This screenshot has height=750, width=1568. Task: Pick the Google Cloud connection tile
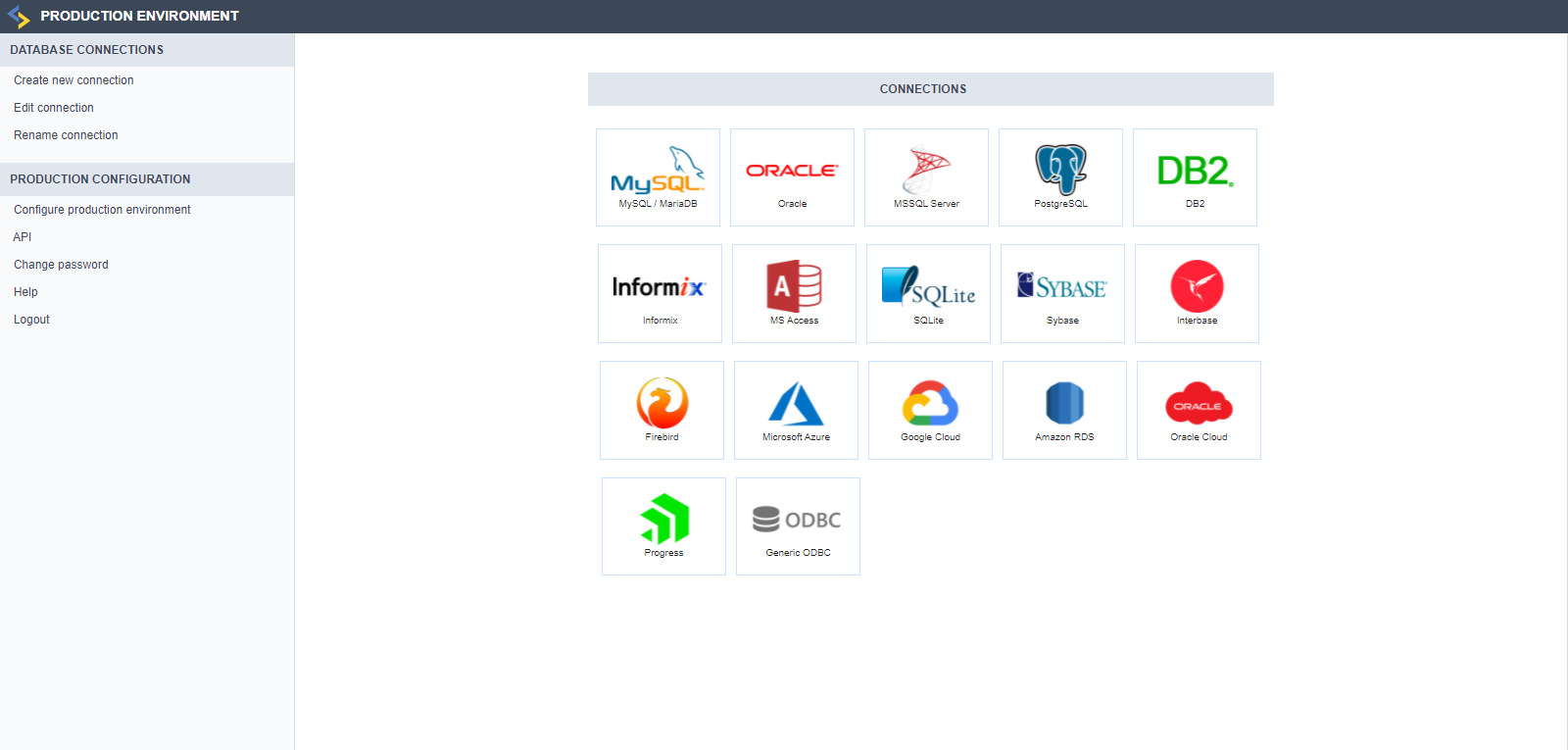(x=930, y=410)
